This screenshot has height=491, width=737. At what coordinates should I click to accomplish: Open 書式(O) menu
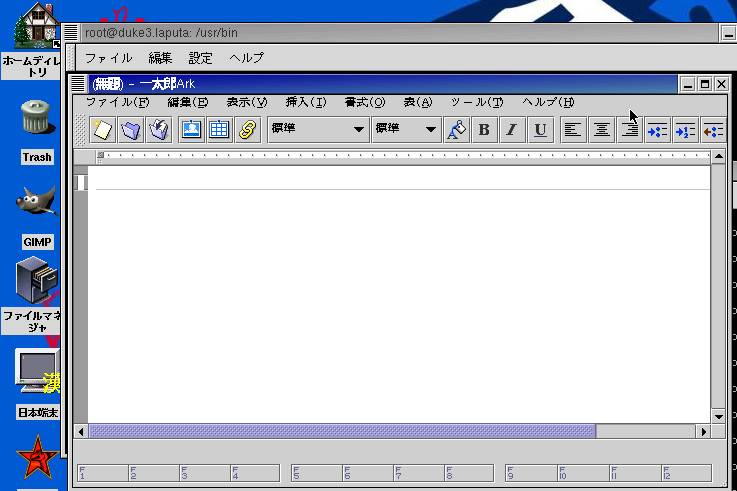[x=365, y=102]
